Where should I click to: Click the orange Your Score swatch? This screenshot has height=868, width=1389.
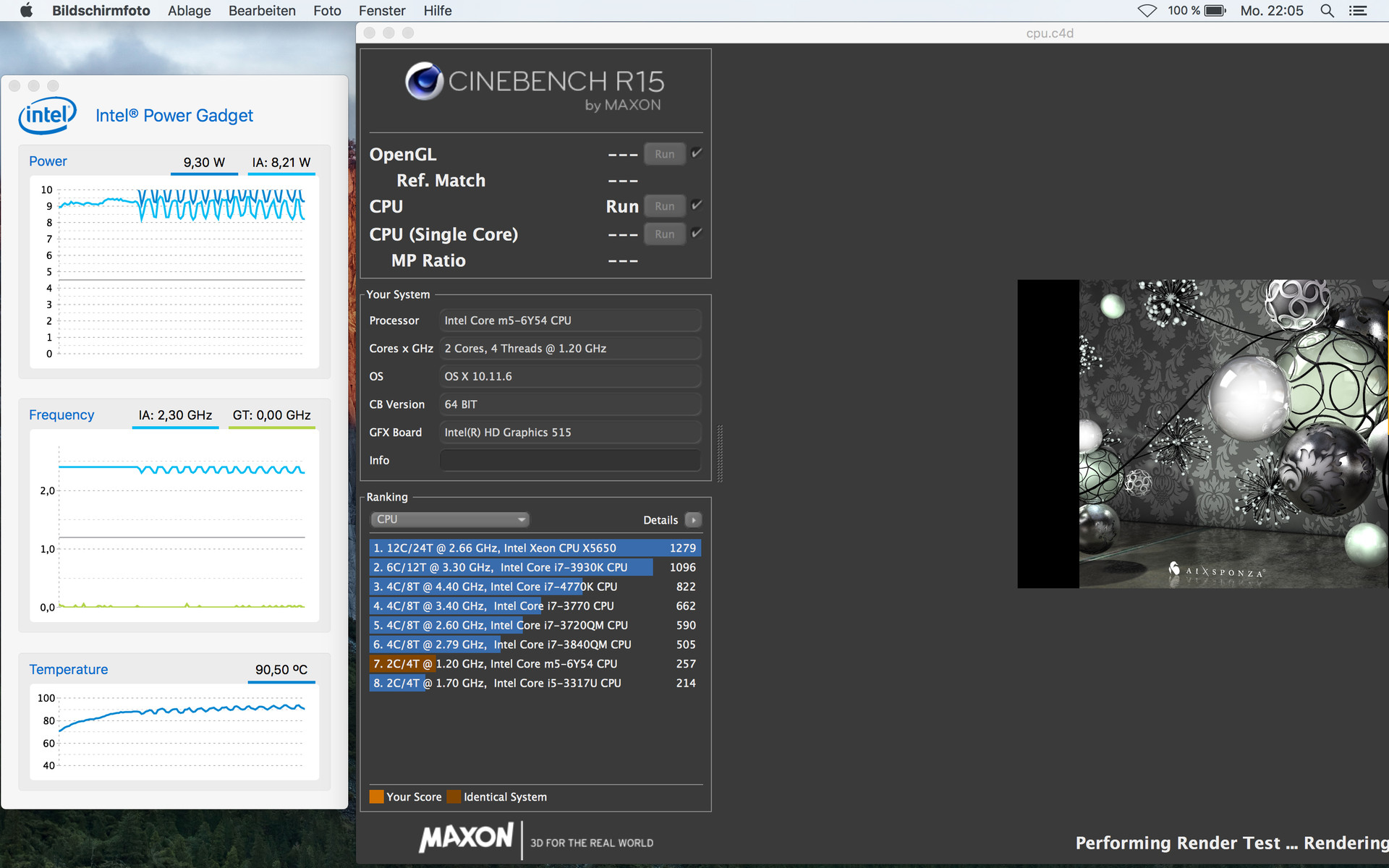(x=376, y=796)
